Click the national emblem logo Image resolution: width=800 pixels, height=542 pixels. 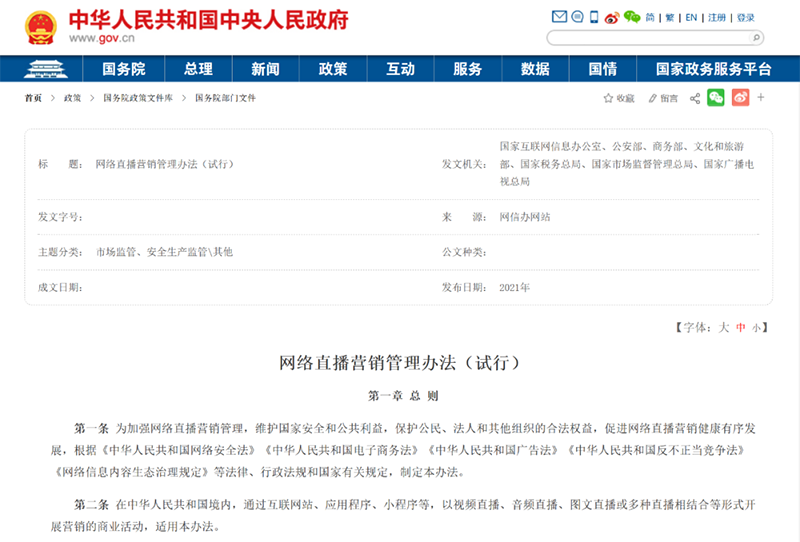(41, 27)
